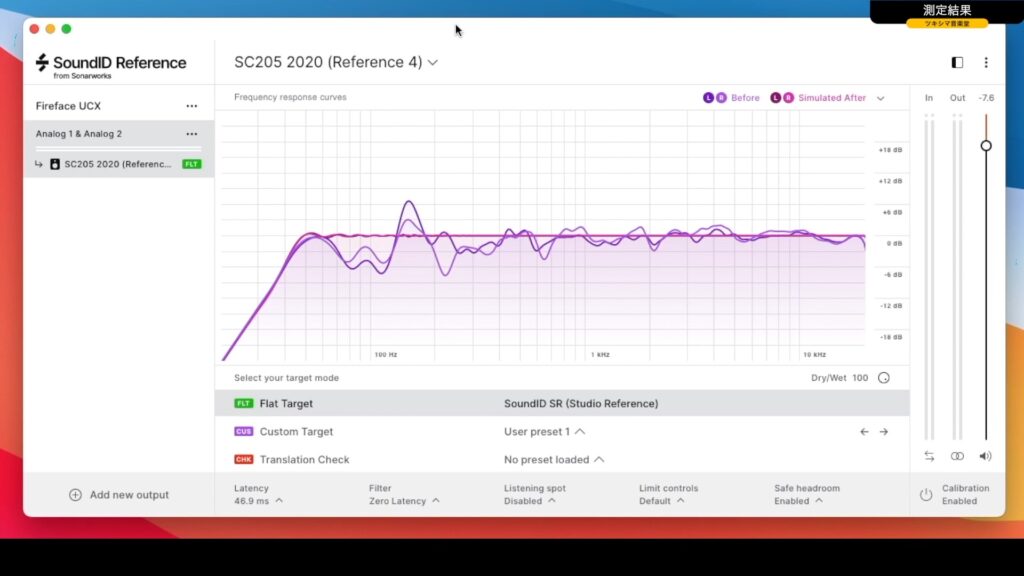Select the next custom target preset arrow
This screenshot has height=576, width=1024.
(x=884, y=432)
